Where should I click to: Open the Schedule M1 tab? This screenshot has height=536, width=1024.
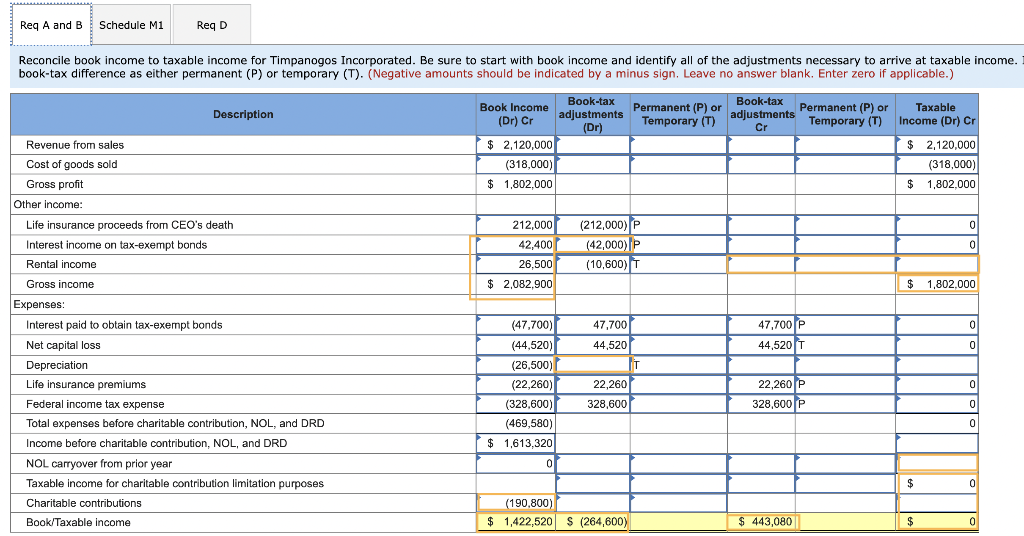tap(131, 25)
